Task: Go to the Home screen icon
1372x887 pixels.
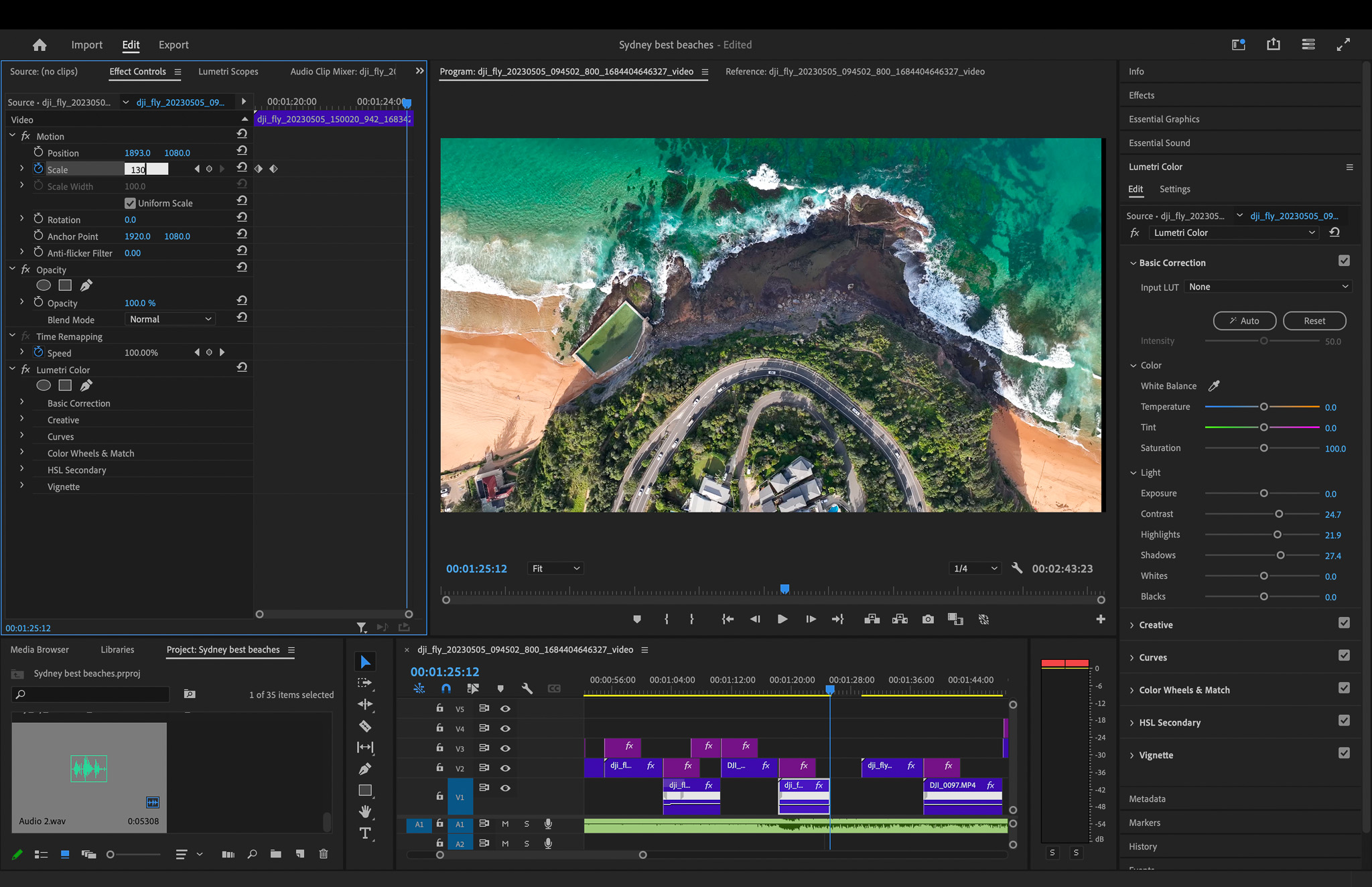Action: (40, 45)
